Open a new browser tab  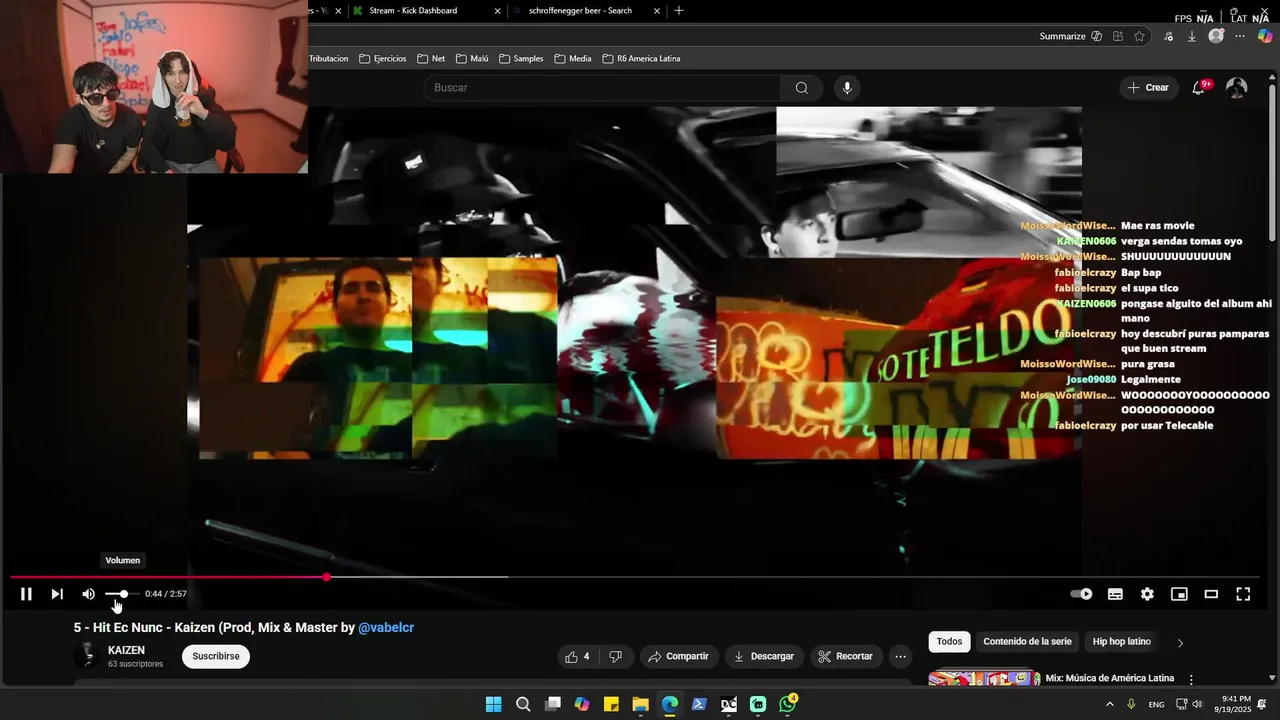coord(679,11)
